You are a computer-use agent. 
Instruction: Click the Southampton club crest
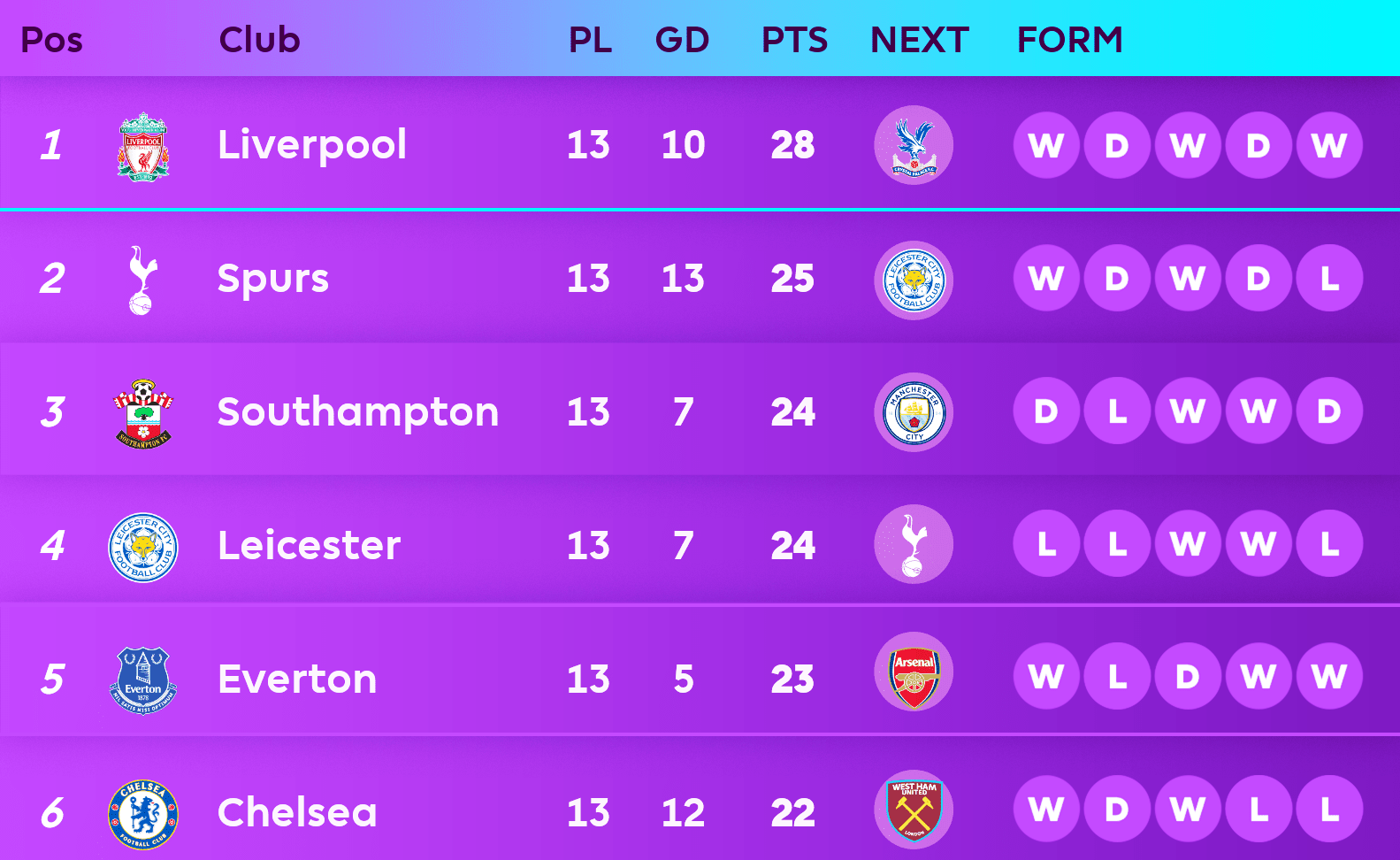[143, 413]
